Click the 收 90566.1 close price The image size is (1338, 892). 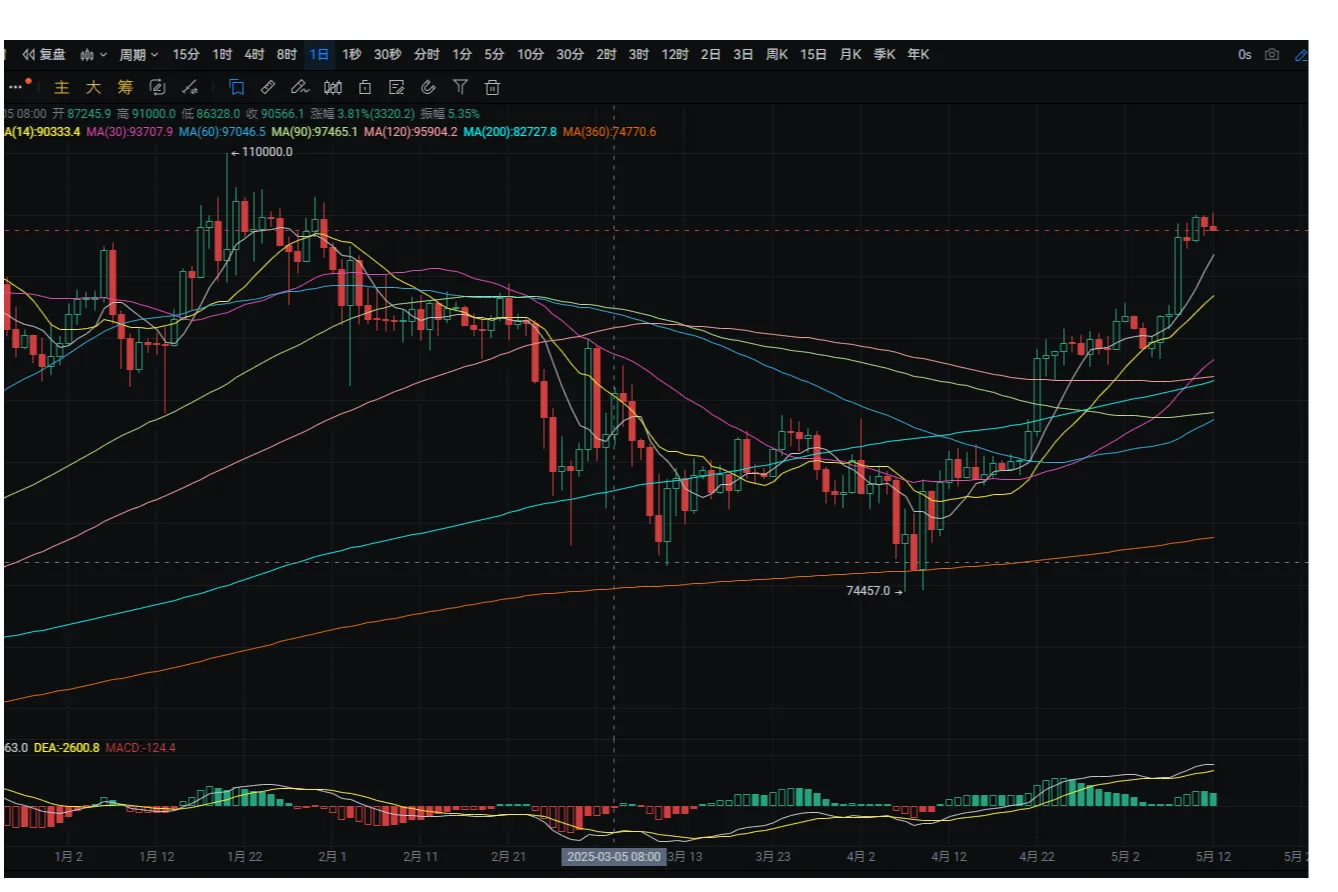tap(276, 115)
